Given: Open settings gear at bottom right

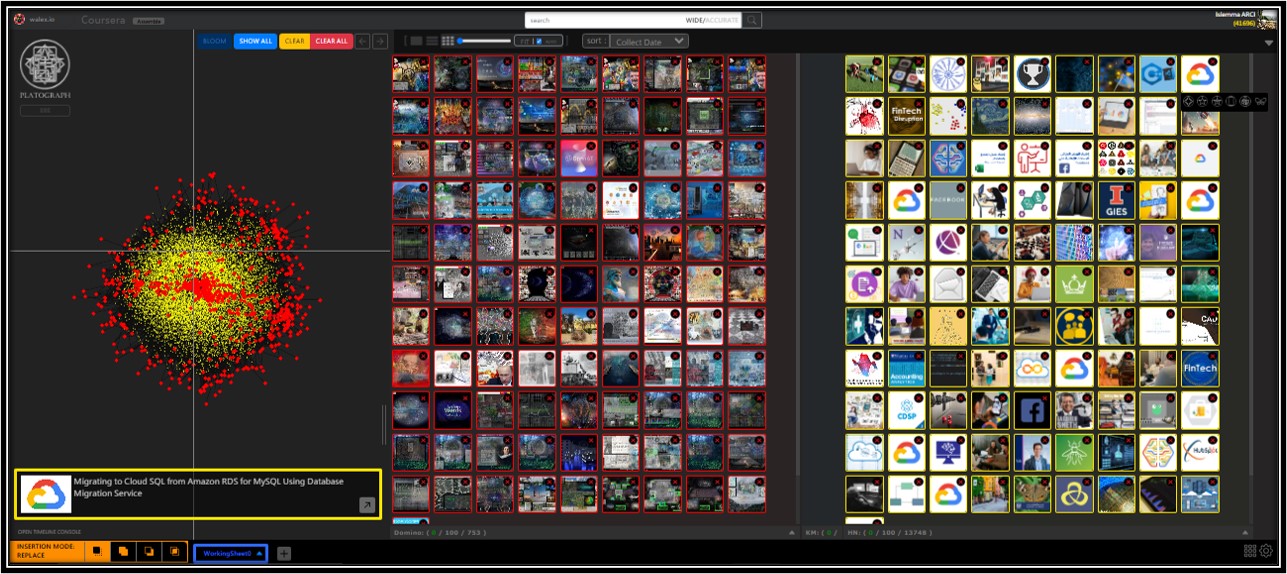Looking at the screenshot, I should coord(1266,551).
